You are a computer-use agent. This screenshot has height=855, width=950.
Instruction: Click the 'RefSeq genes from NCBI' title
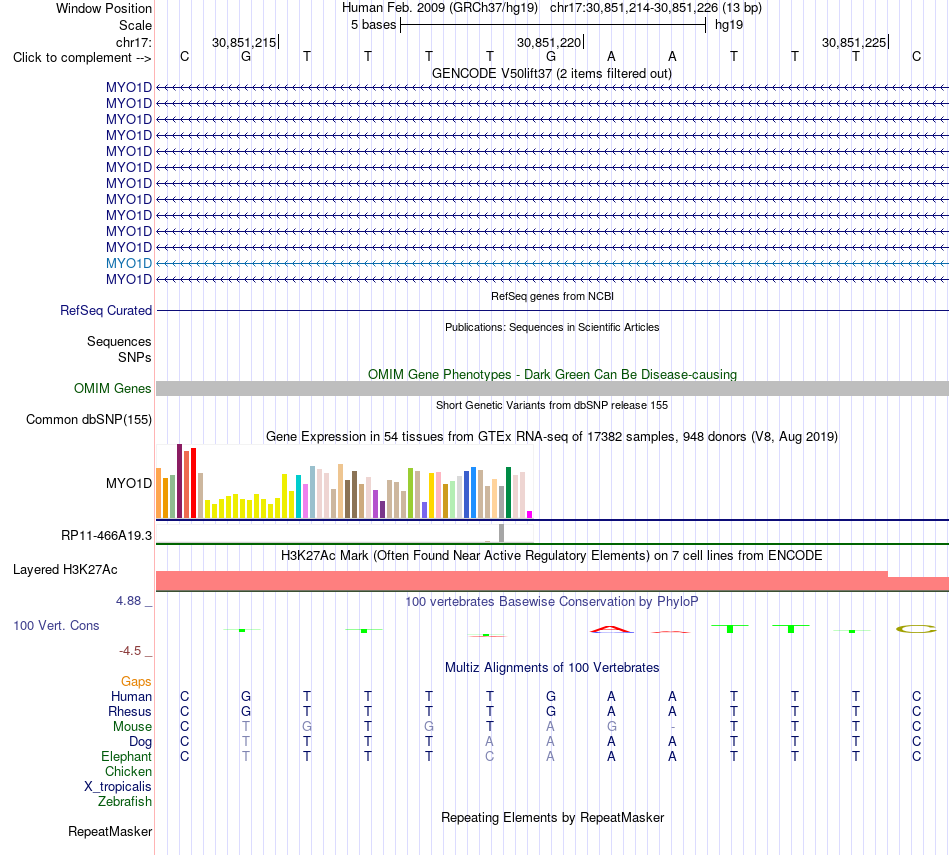click(x=552, y=296)
